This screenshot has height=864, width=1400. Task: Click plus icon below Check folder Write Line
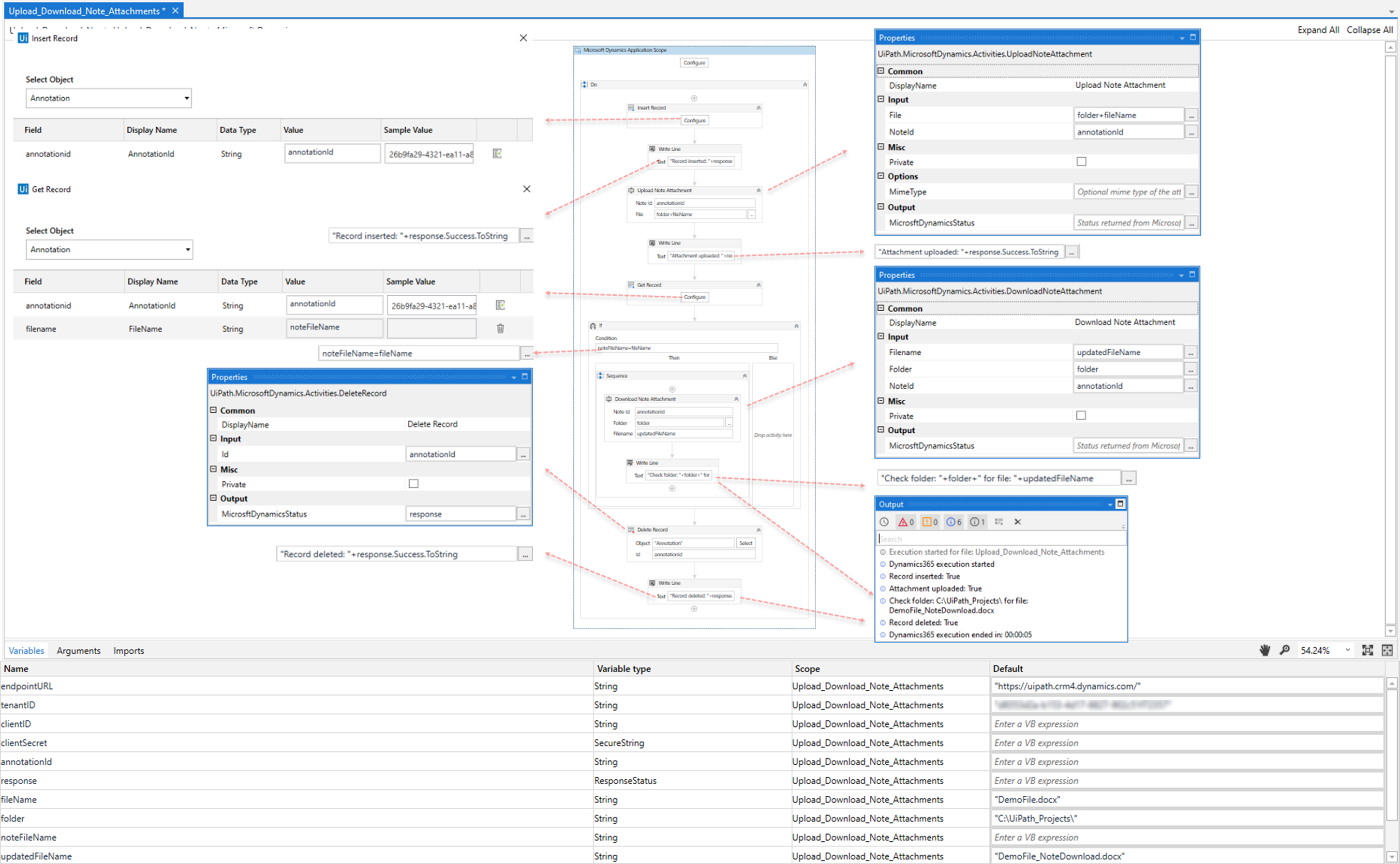pyautogui.click(x=672, y=488)
